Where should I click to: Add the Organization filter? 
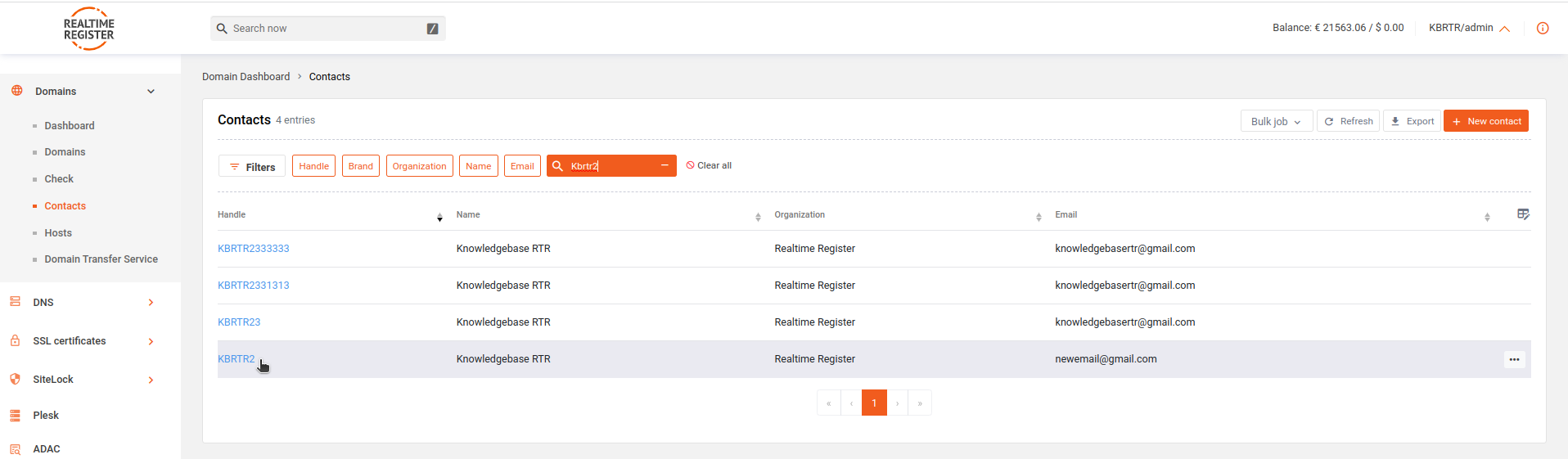[x=419, y=166]
